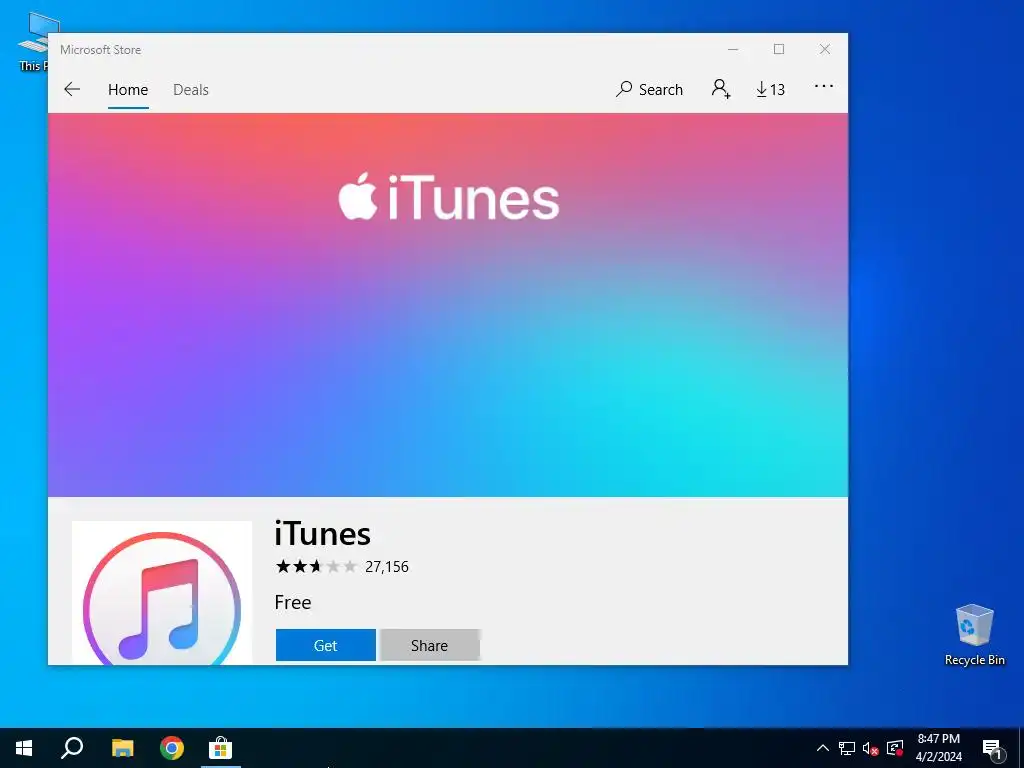Viewport: 1024px width, 768px height.
Task: Click the muted volume tray icon
Action: (x=871, y=748)
